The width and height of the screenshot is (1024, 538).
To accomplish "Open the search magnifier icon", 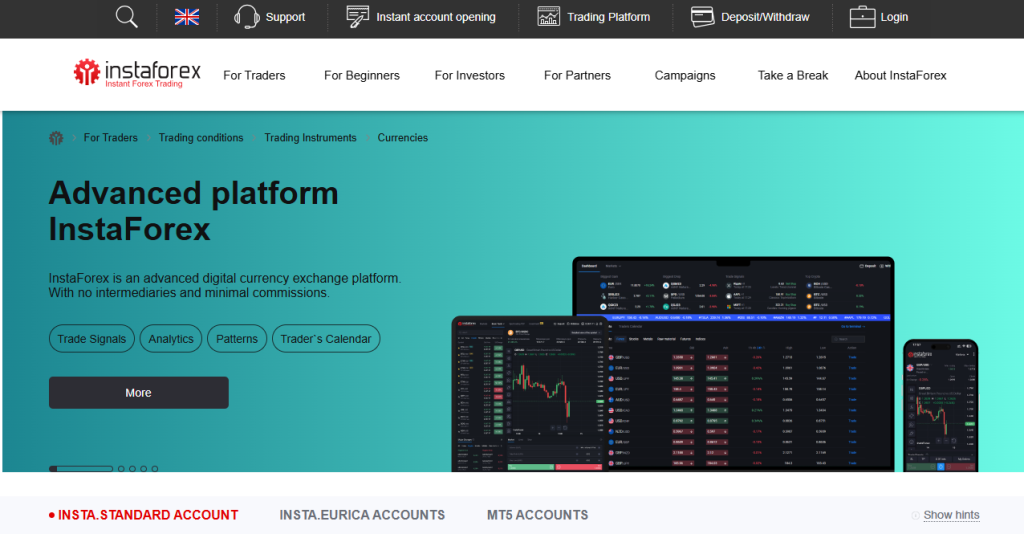I will tap(127, 16).
